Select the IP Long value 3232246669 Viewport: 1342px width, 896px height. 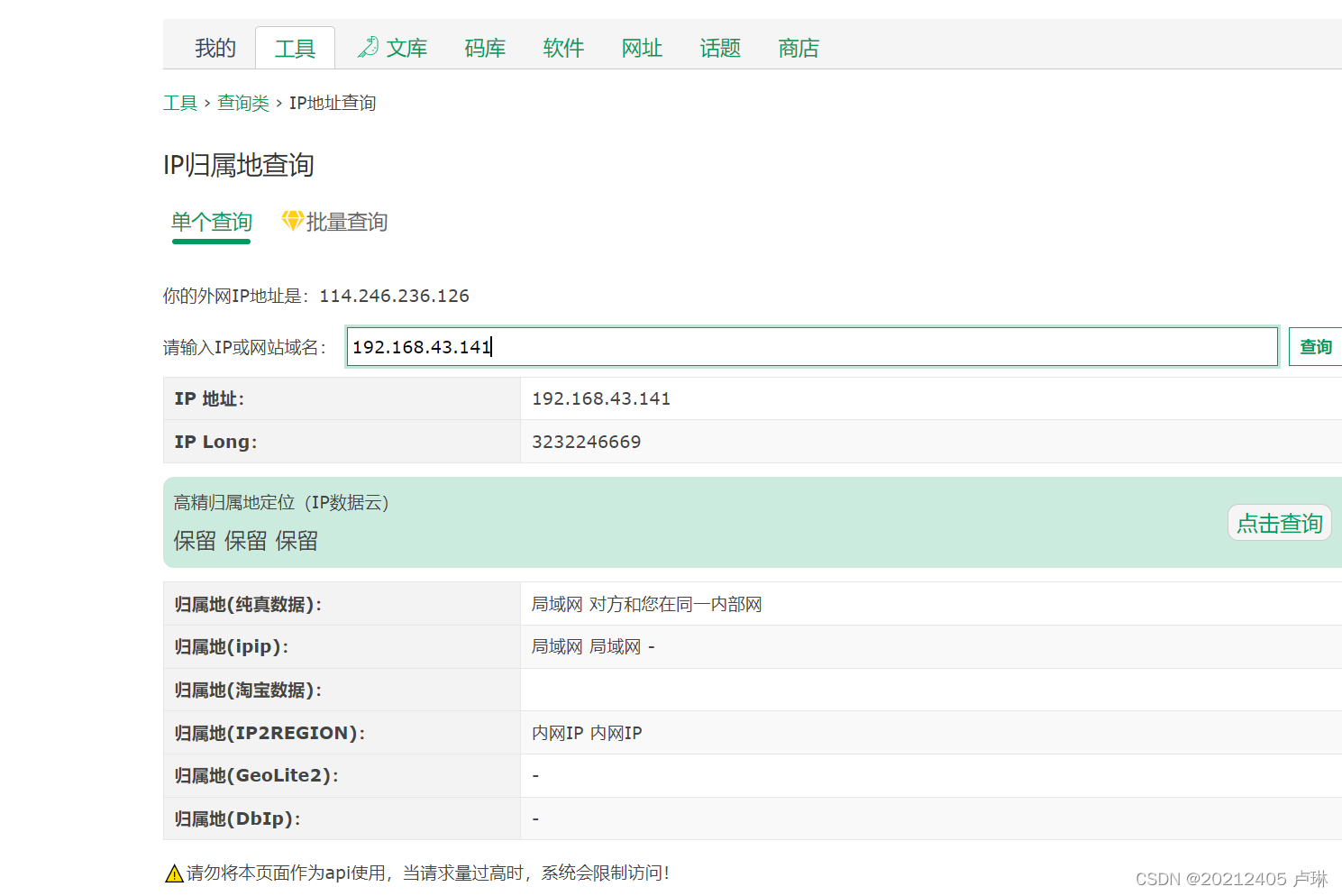[587, 442]
